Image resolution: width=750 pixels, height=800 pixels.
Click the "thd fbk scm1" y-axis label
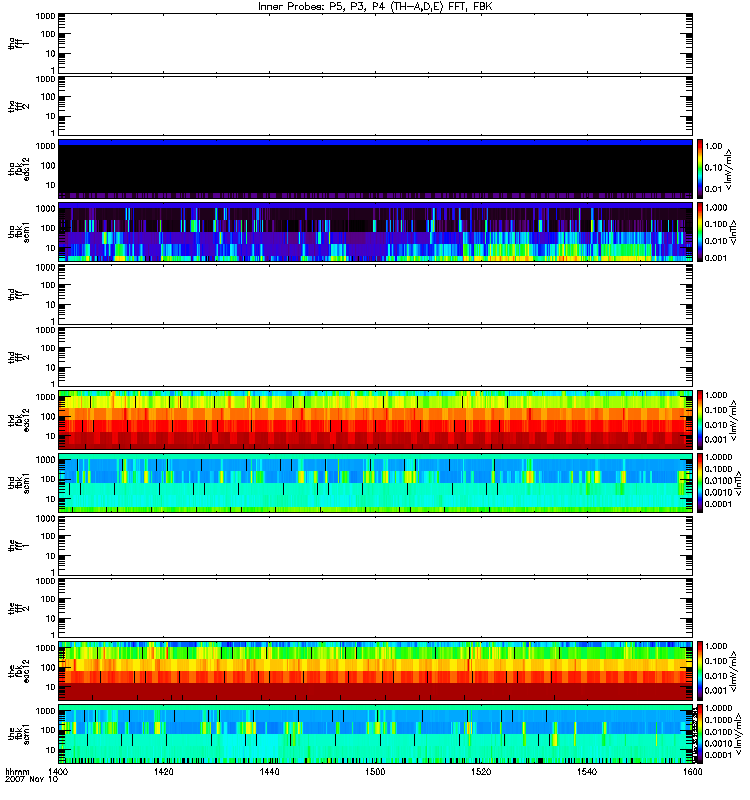18,483
